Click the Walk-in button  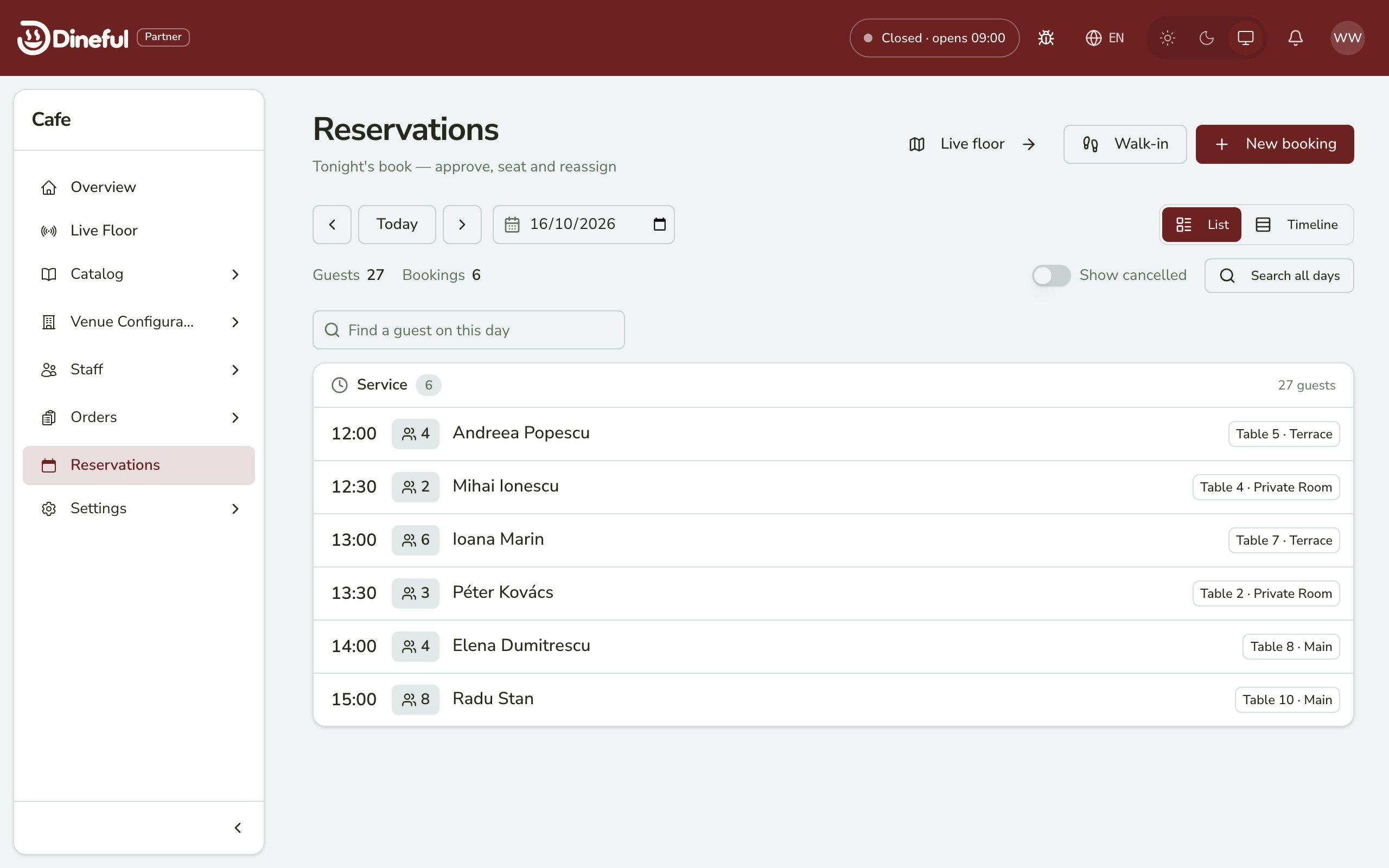click(1124, 144)
